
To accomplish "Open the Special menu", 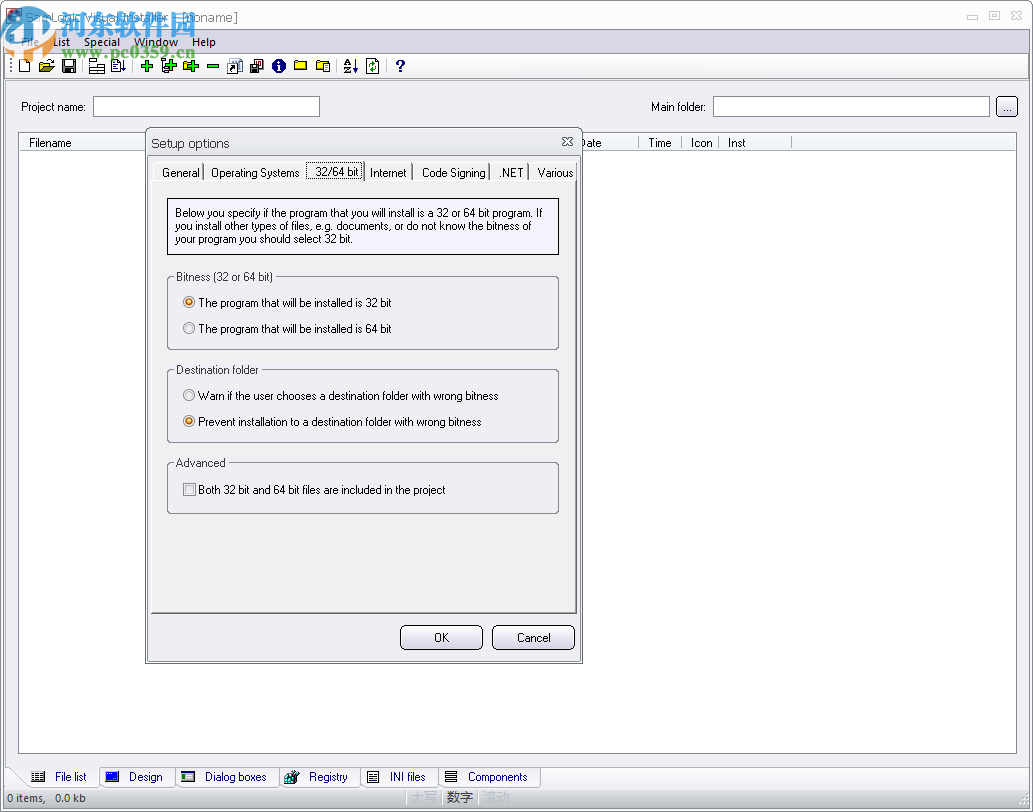I will (101, 42).
